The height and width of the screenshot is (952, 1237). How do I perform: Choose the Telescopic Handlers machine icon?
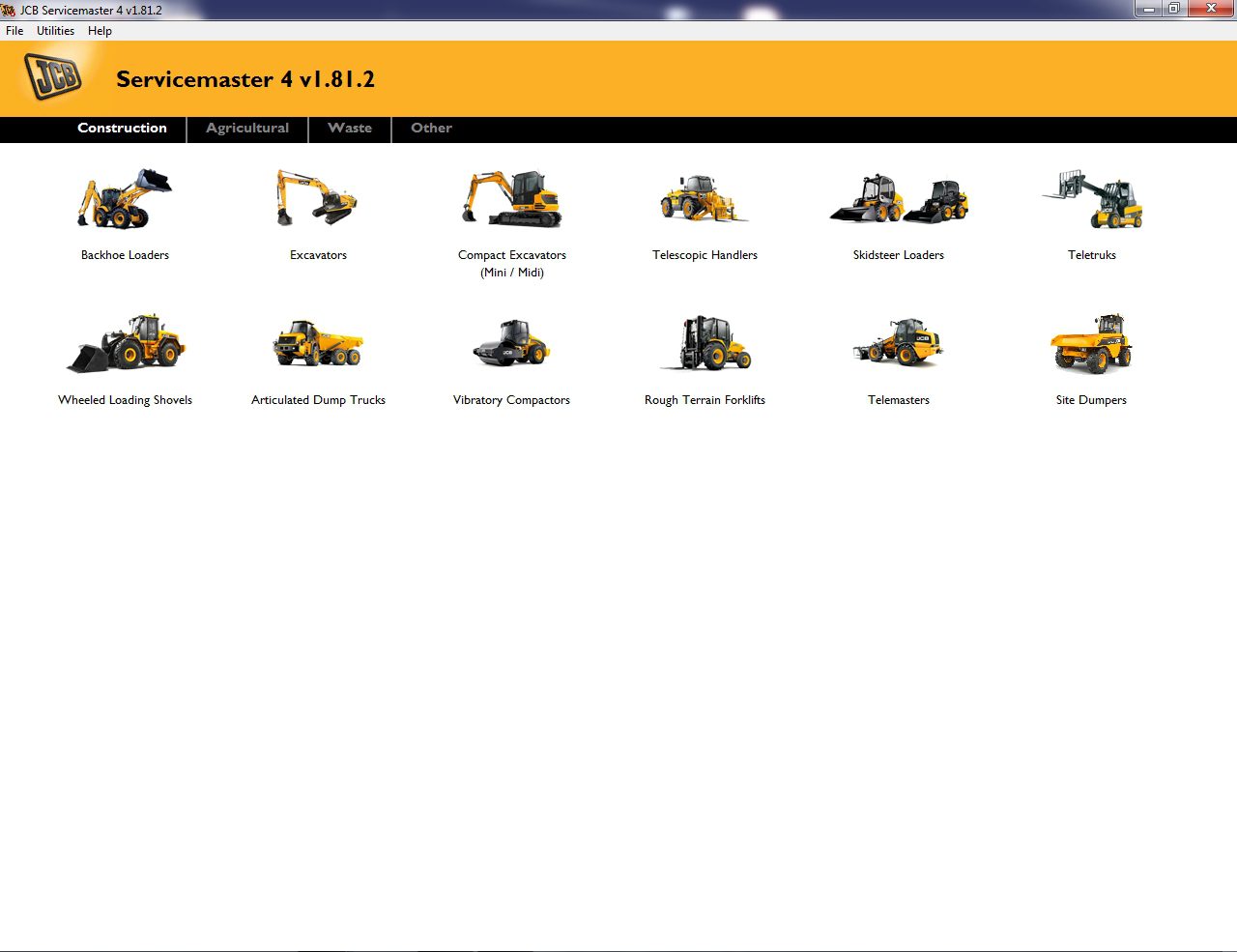705,198
